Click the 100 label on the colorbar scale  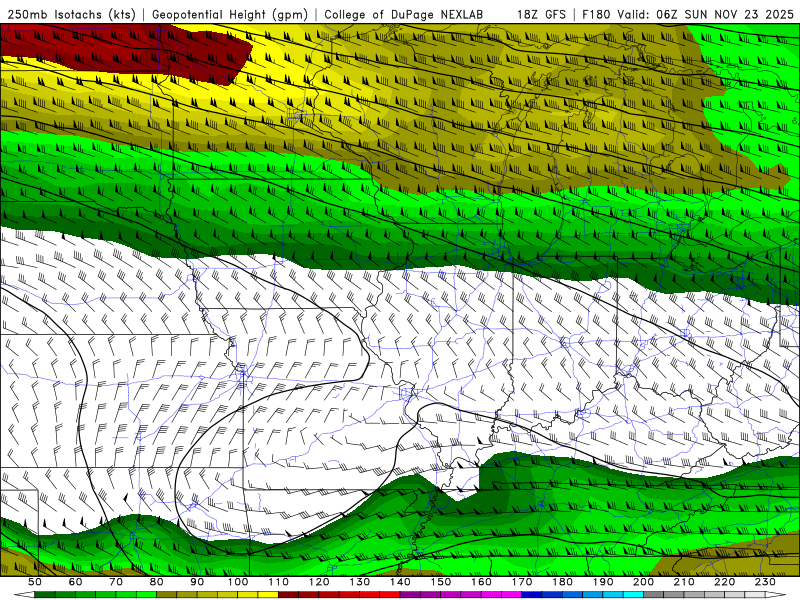click(x=238, y=582)
